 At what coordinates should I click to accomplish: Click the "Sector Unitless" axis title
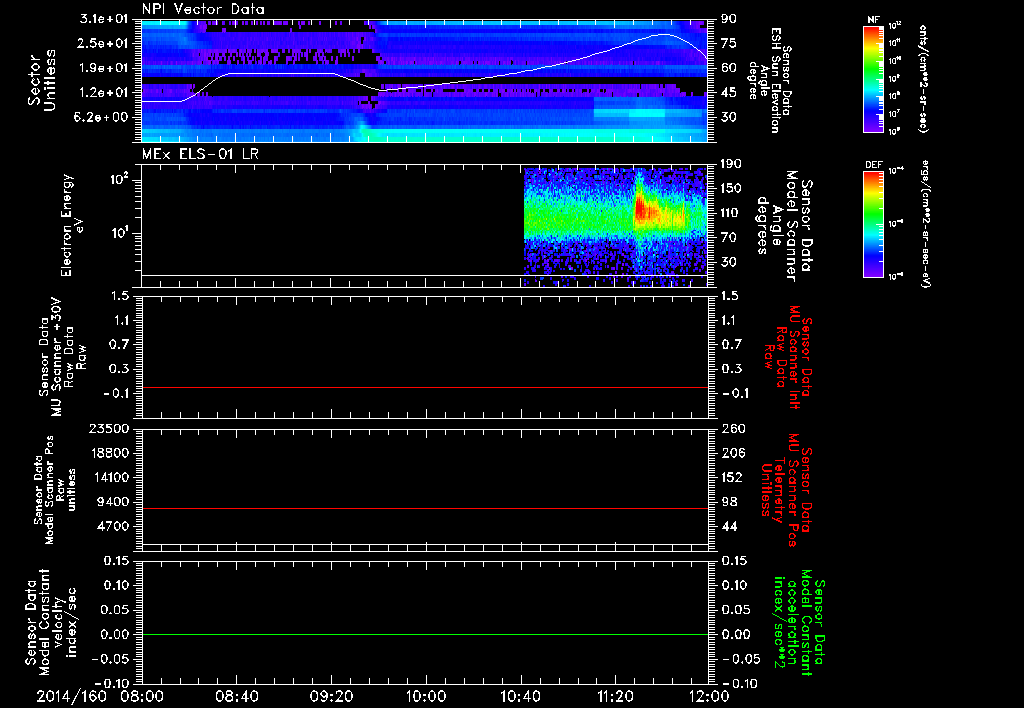point(42,80)
